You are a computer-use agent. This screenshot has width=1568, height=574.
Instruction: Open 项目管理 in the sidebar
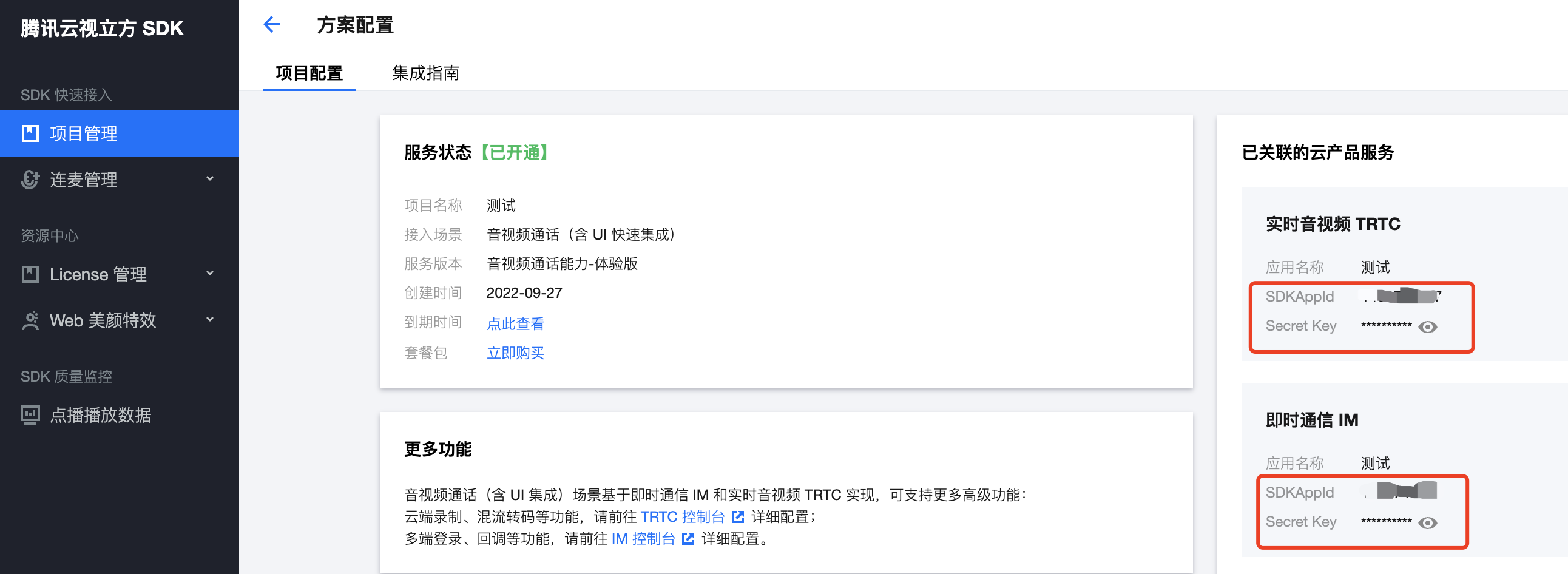click(120, 133)
